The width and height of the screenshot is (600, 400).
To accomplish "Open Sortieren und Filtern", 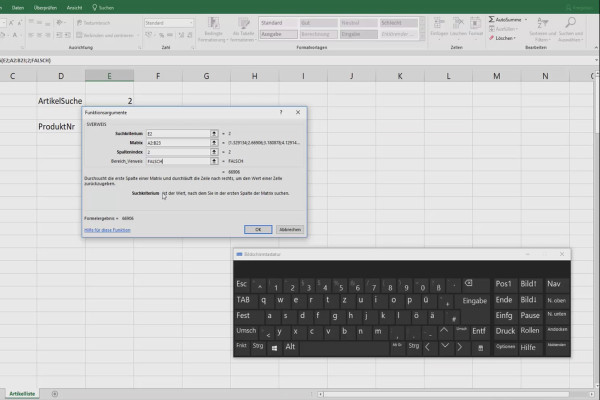I will click(543, 29).
